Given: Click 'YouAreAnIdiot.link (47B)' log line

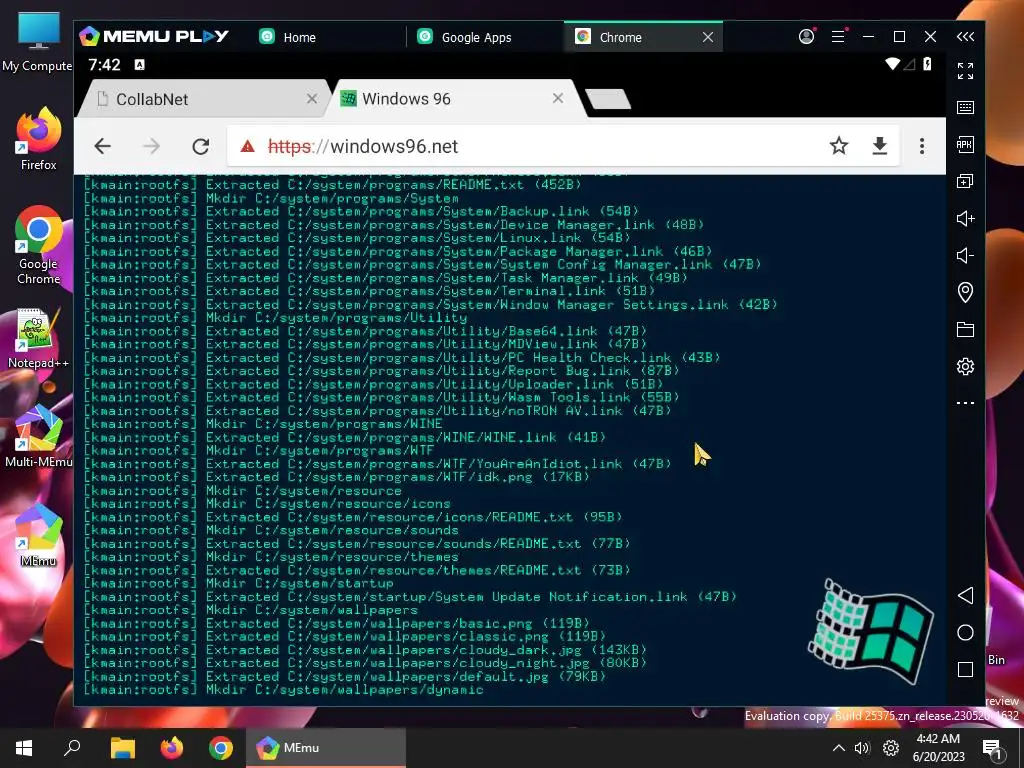Looking at the screenshot, I should pyautogui.click(x=377, y=464).
